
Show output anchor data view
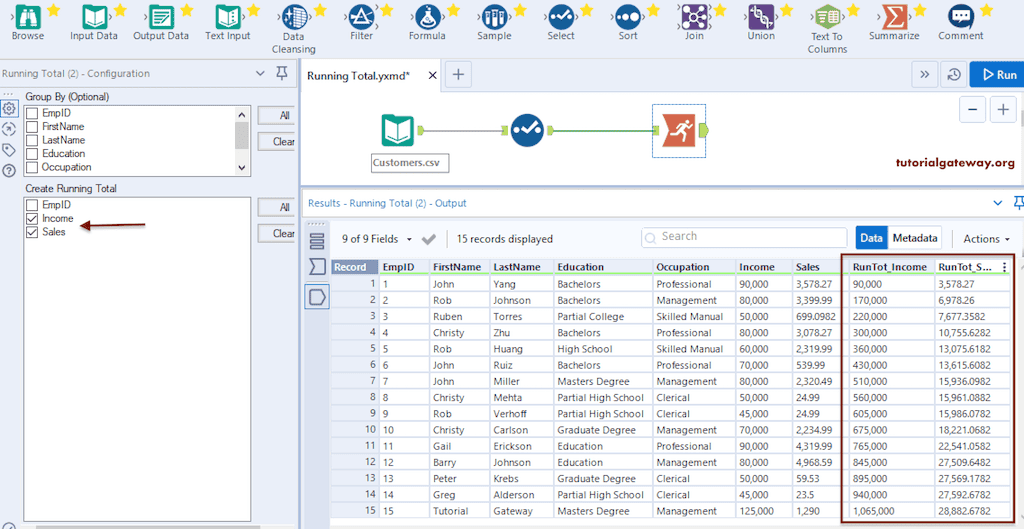[x=317, y=297]
